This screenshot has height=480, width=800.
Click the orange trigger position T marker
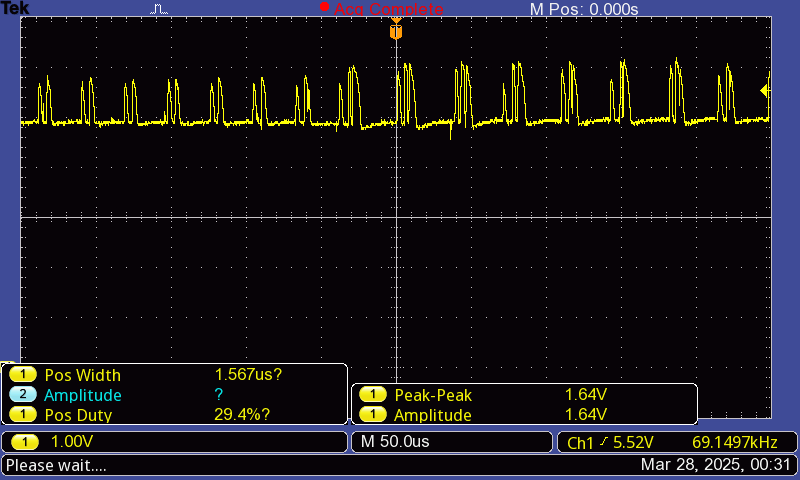(x=396, y=32)
